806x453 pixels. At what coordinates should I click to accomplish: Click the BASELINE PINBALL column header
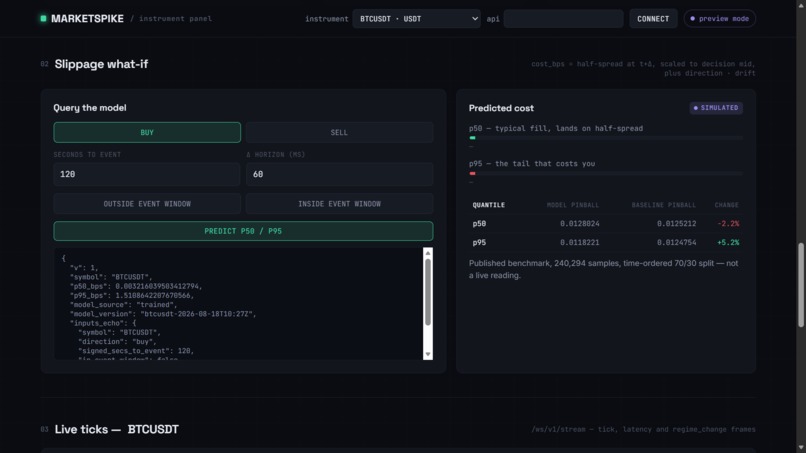[x=664, y=205]
